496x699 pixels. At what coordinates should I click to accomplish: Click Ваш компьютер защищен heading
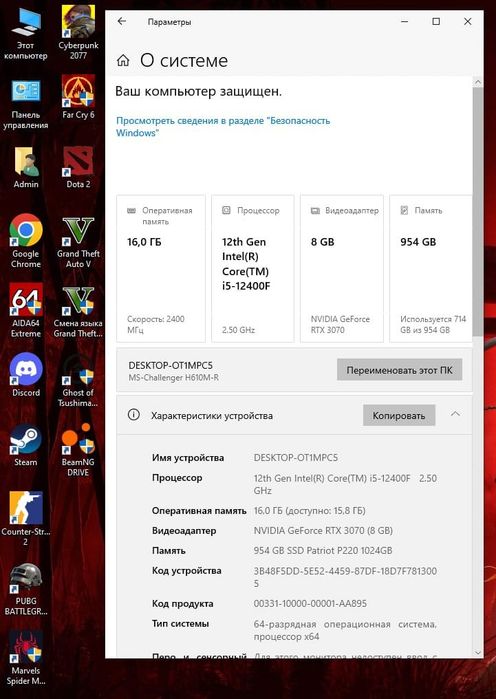coord(198,92)
